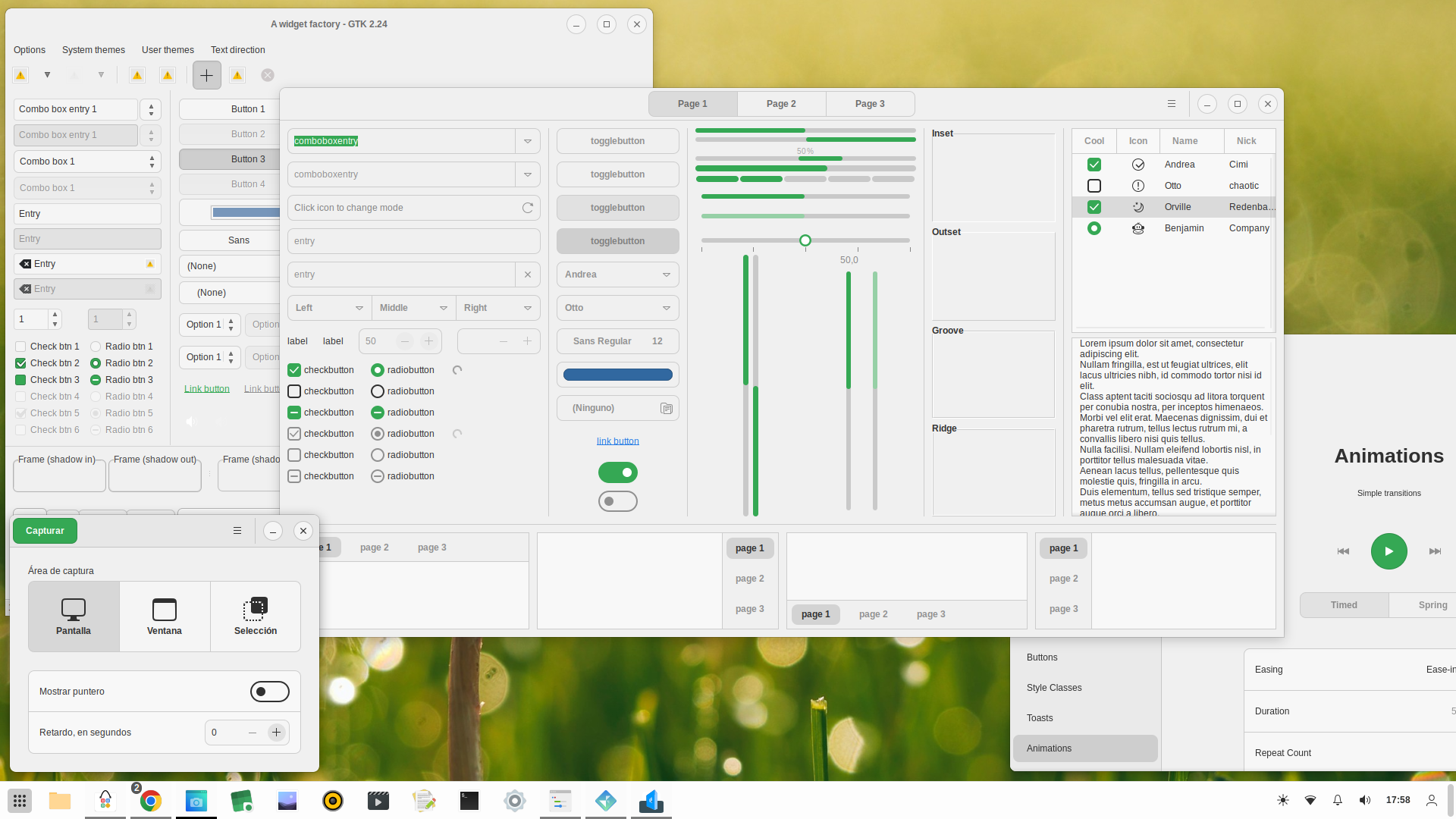Open the blue color chooser button
This screenshot has height=819, width=1456.
(618, 375)
